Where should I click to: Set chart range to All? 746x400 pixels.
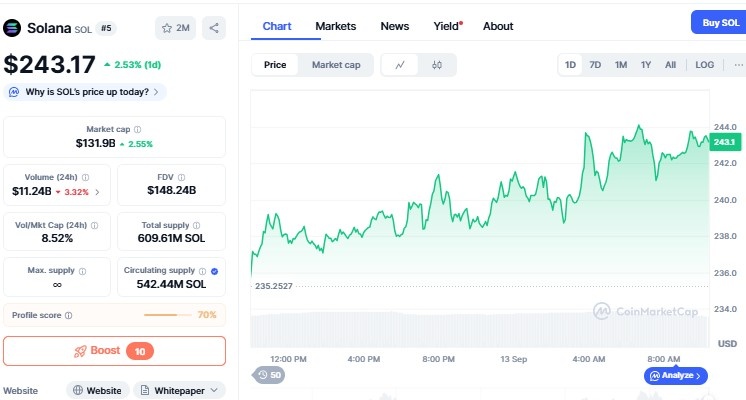pos(670,65)
